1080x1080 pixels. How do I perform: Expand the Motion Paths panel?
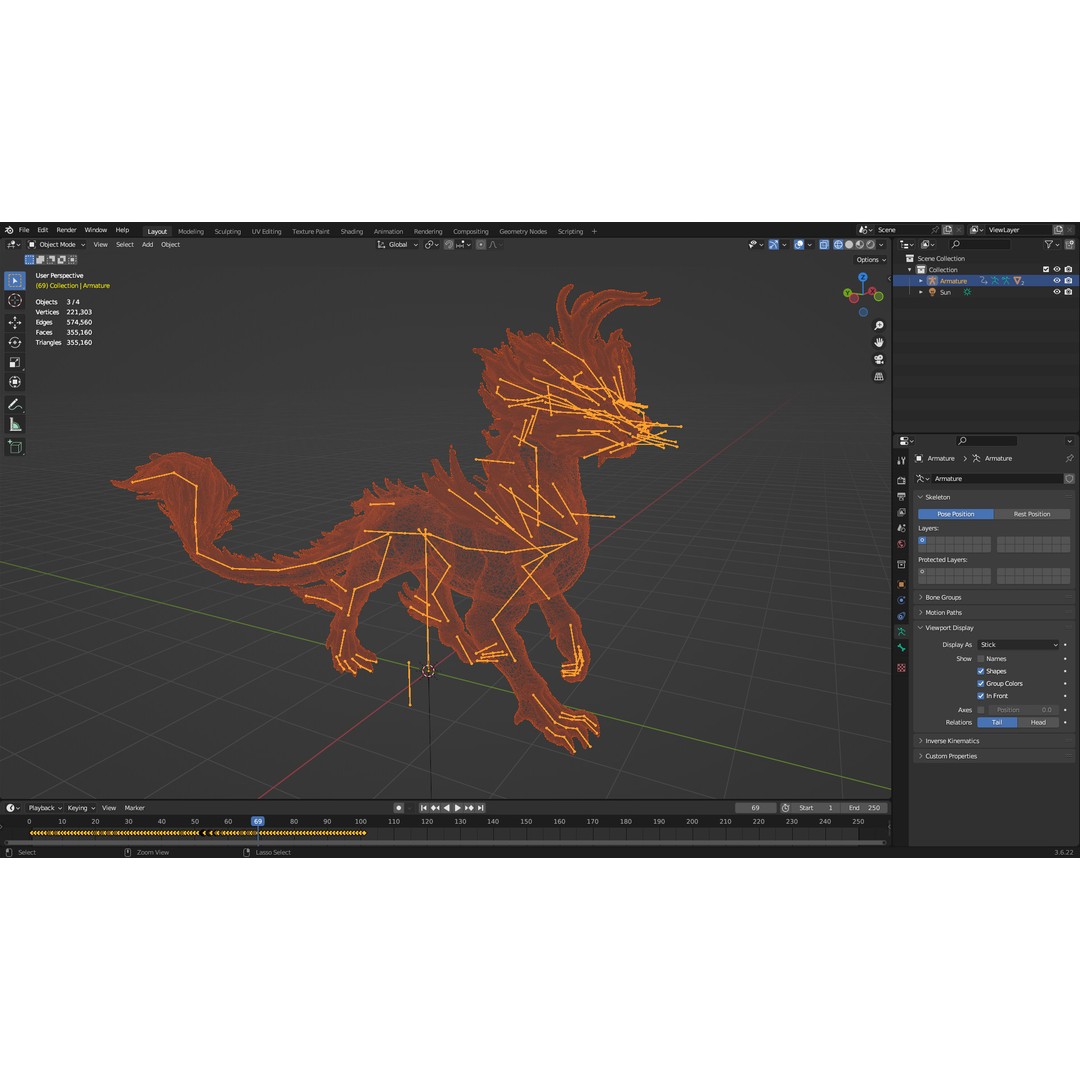(994, 613)
